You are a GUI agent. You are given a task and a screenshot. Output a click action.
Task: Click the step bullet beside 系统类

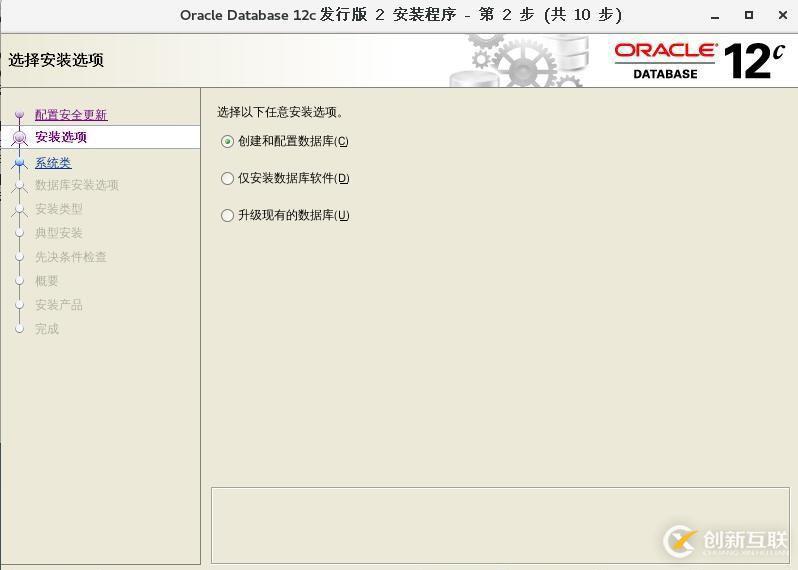[19, 162]
